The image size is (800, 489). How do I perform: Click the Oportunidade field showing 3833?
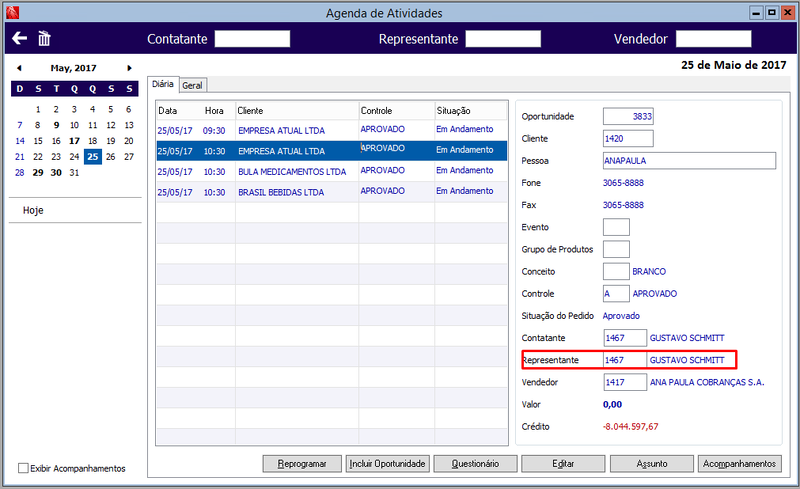pos(628,116)
